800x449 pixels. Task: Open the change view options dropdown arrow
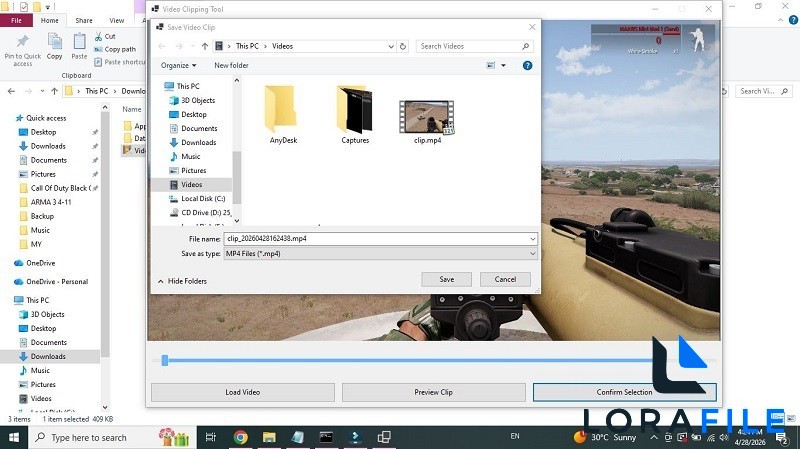[x=503, y=65]
